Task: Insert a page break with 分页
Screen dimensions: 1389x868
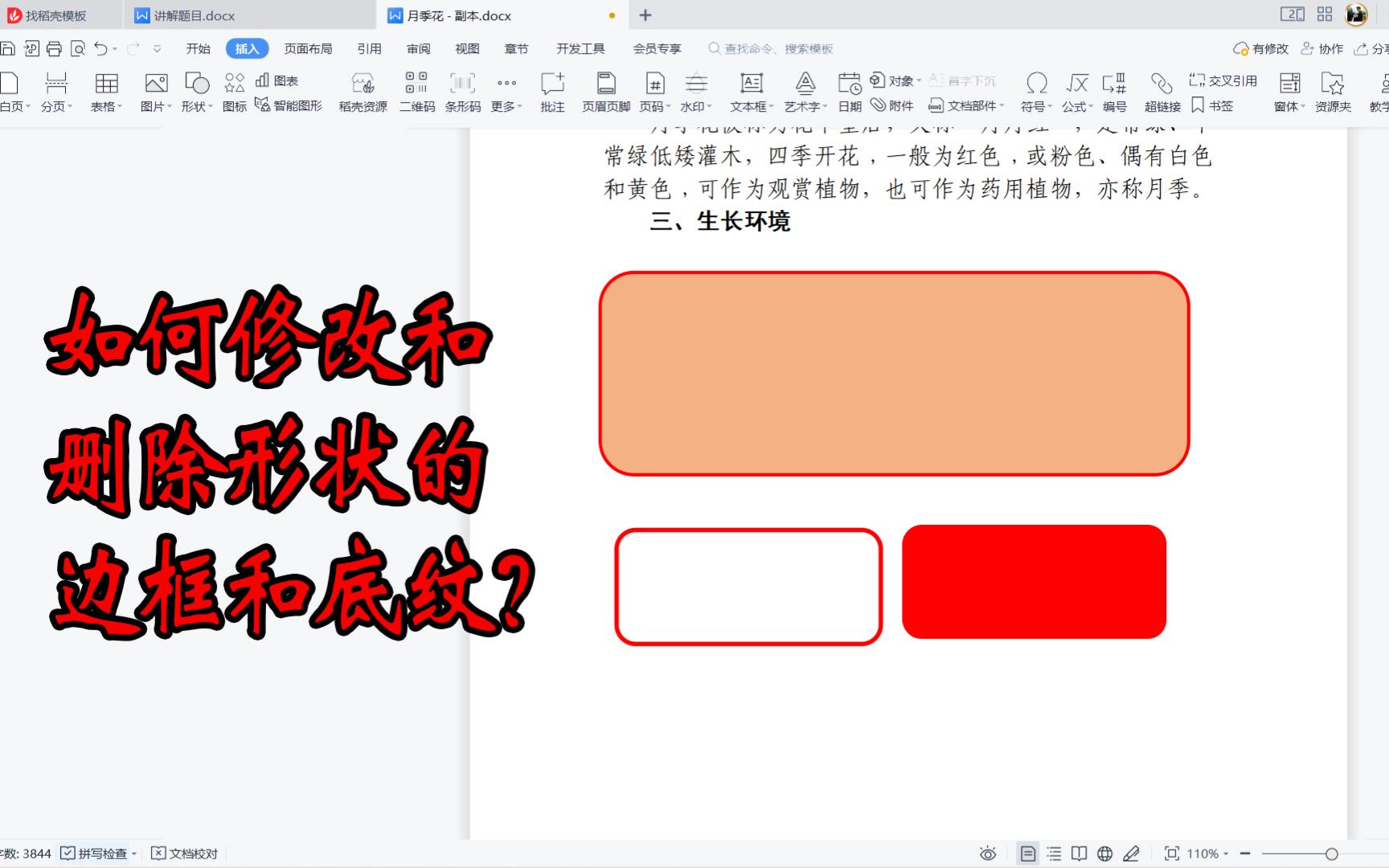Action: [56, 92]
